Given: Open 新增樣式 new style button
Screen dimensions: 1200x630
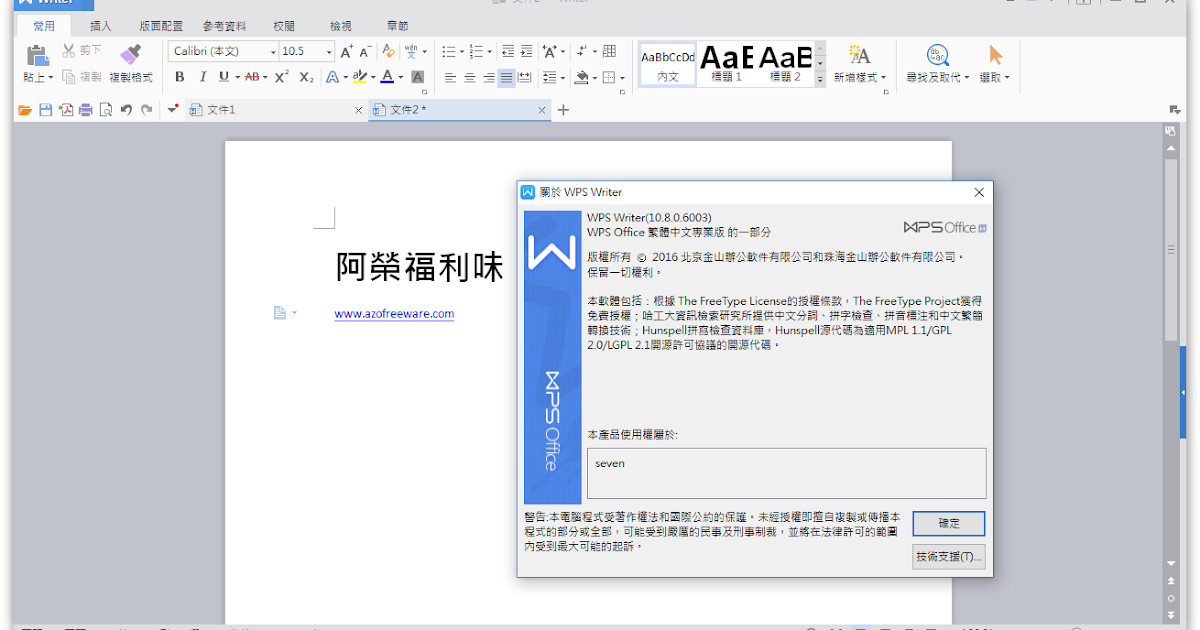Looking at the screenshot, I should coord(861,77).
